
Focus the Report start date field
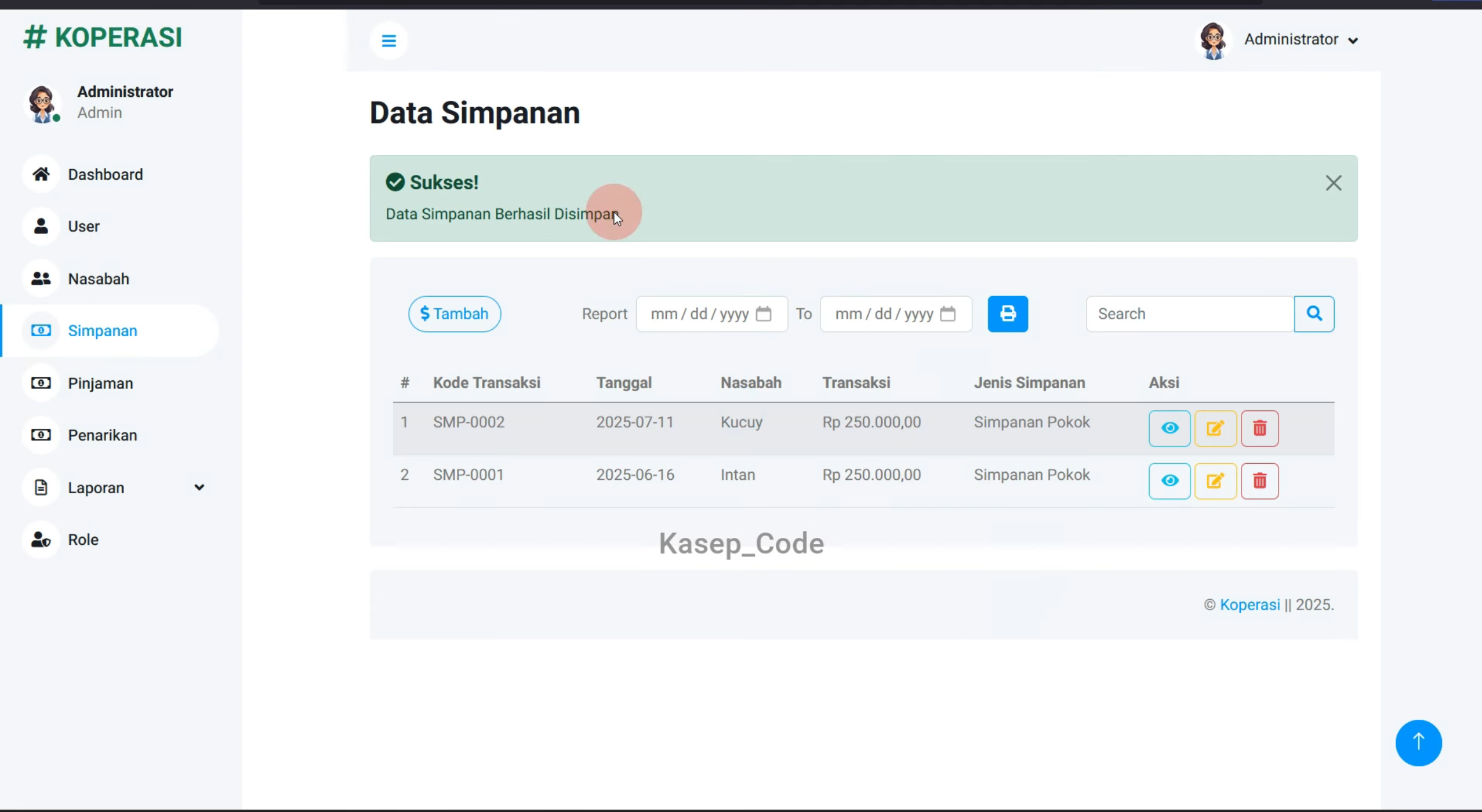point(711,314)
